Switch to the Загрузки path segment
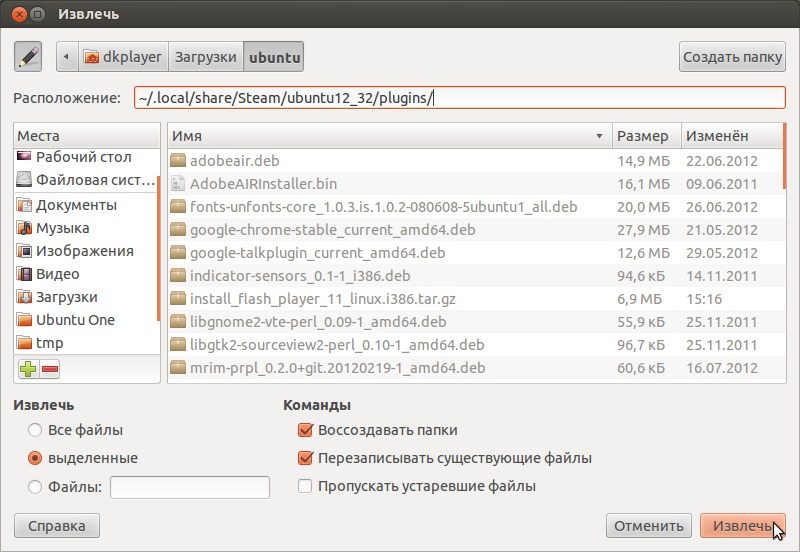 (206, 57)
